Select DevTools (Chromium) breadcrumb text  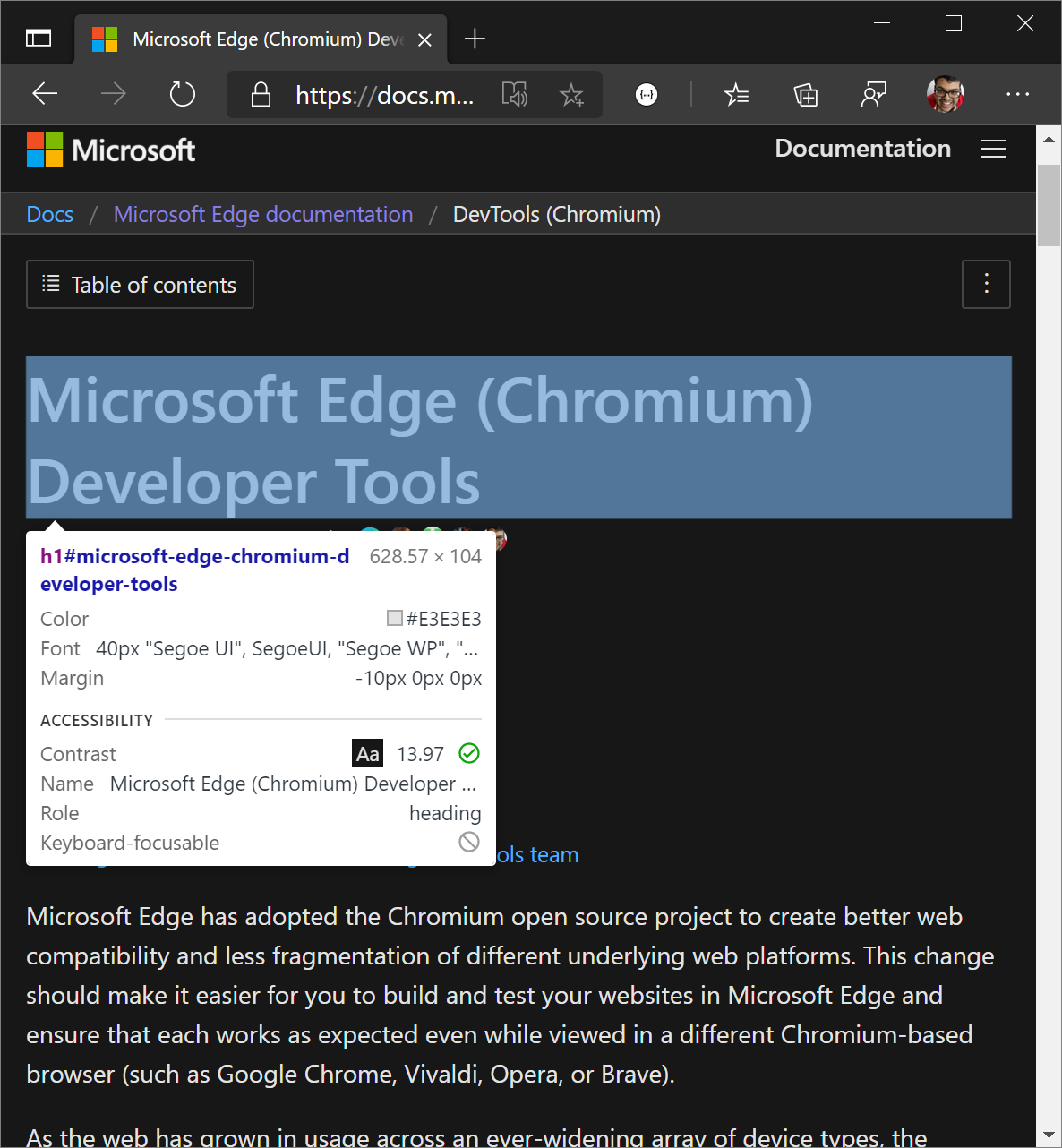(x=557, y=215)
